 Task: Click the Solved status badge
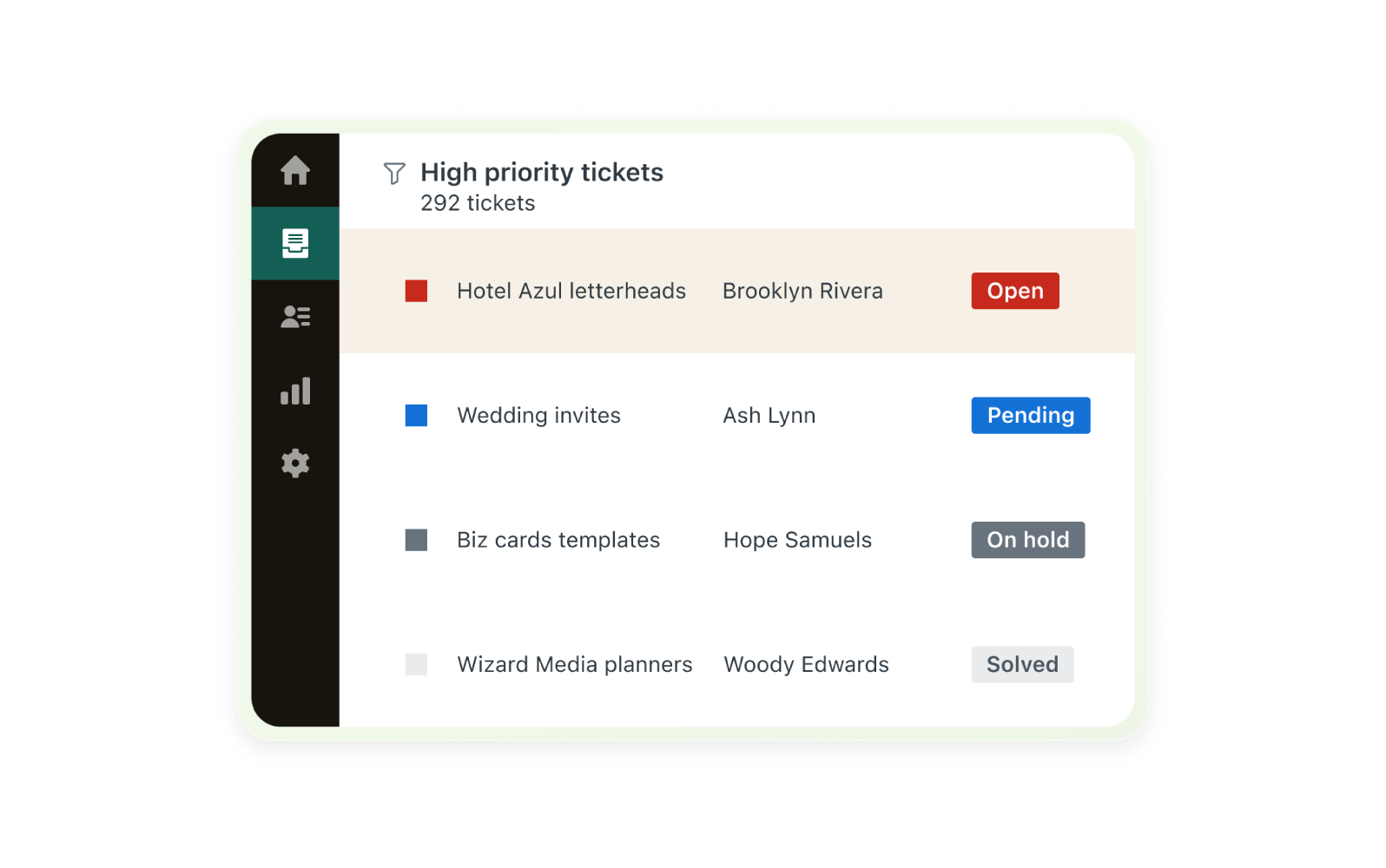1022,665
